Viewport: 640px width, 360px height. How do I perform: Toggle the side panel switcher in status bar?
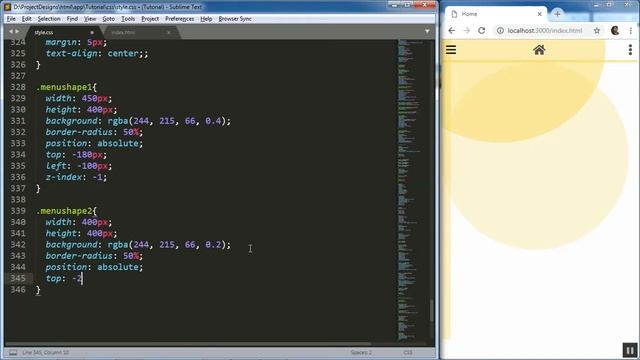click(13, 352)
